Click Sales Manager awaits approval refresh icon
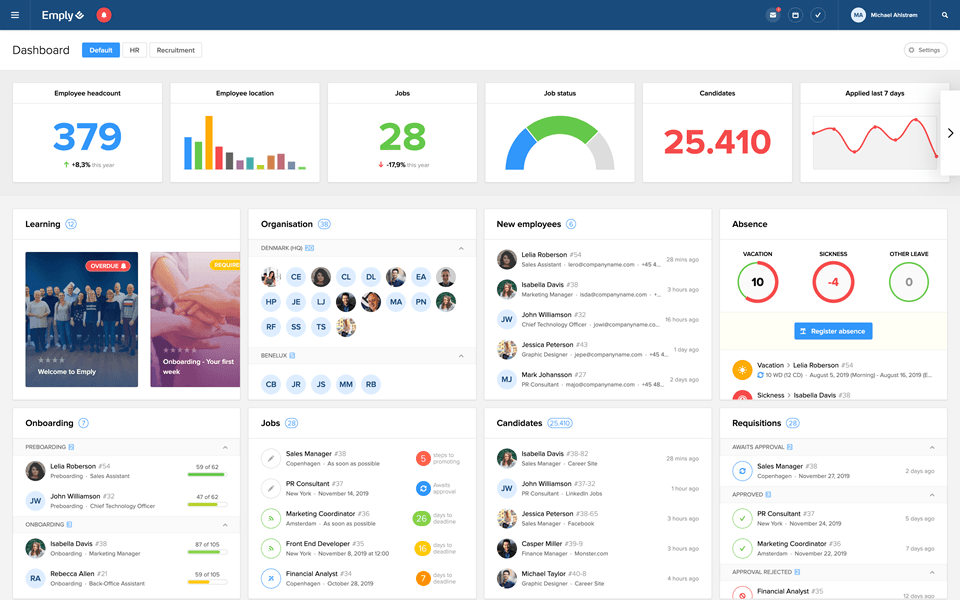The width and height of the screenshot is (960, 600). (x=742, y=471)
